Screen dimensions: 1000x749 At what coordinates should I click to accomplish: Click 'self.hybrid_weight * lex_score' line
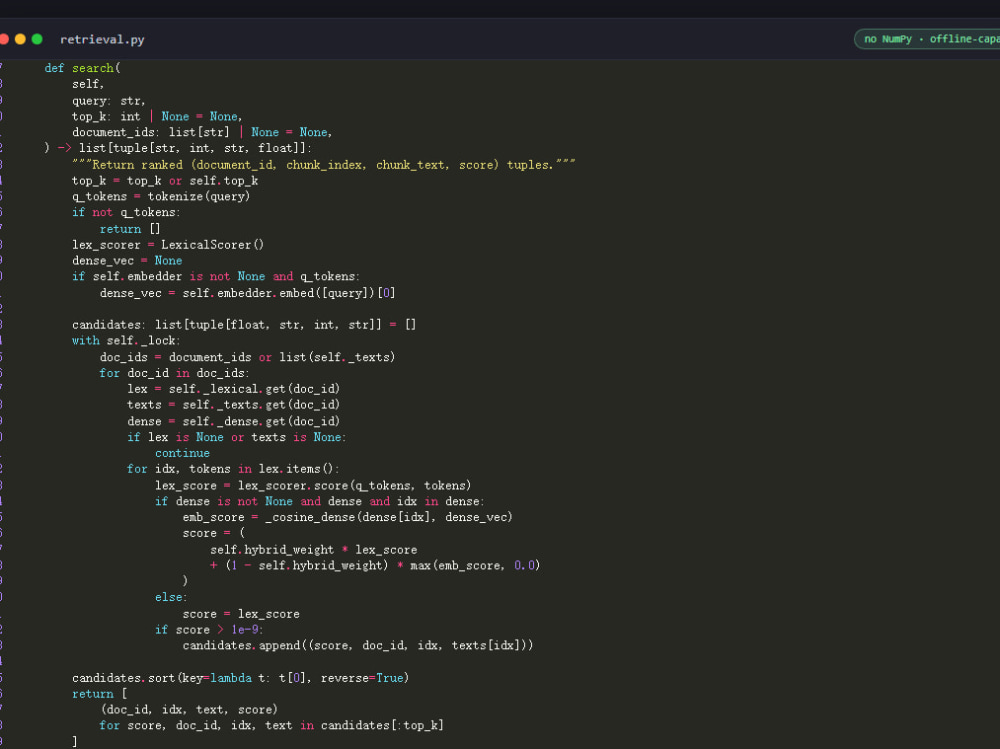click(x=314, y=550)
